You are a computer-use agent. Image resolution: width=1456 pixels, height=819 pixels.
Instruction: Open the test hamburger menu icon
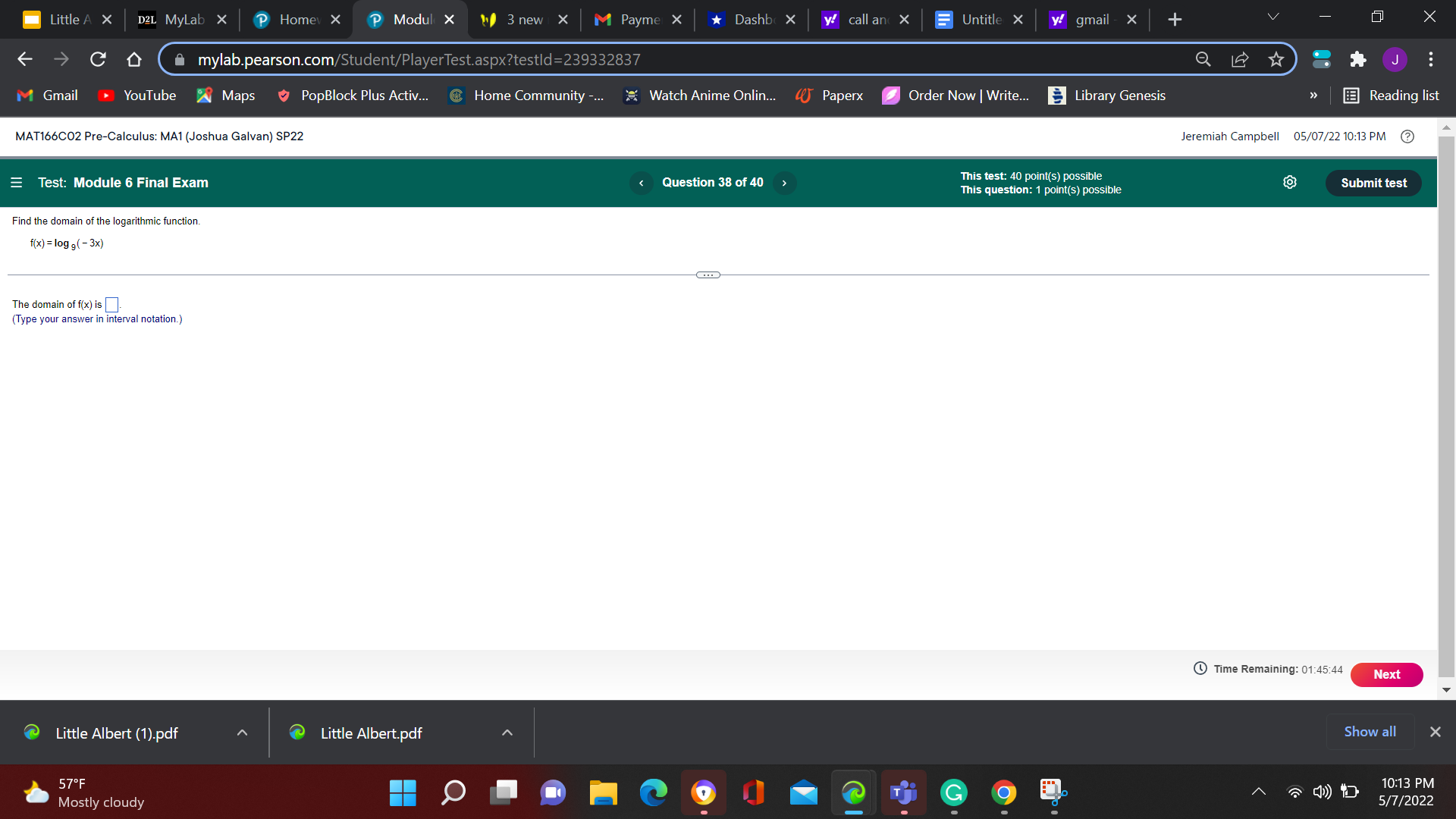[16, 183]
